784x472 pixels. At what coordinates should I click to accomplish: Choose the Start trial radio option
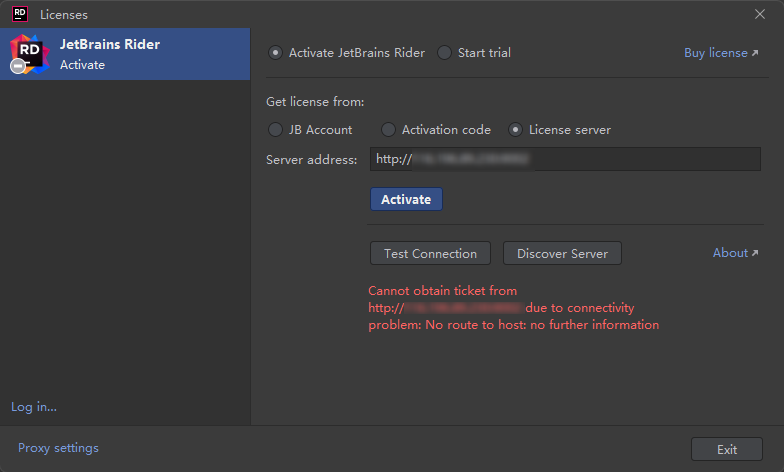[x=445, y=53]
